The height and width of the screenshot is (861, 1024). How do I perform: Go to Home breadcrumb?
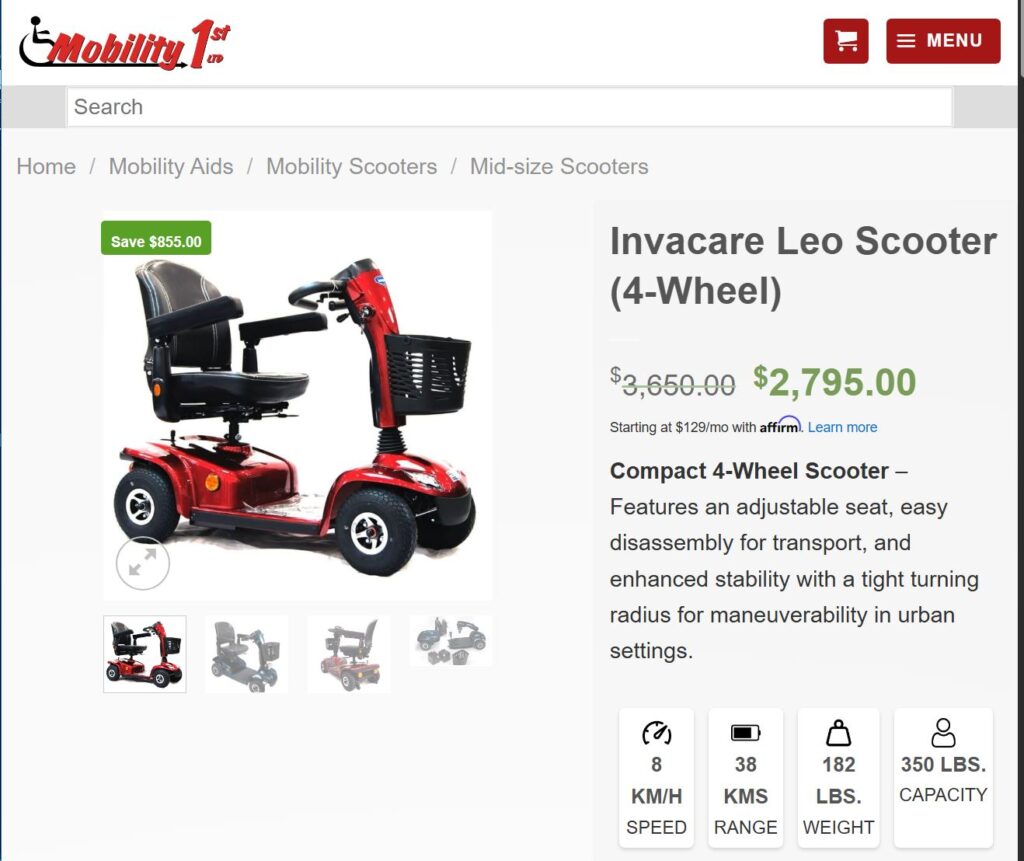coord(46,166)
